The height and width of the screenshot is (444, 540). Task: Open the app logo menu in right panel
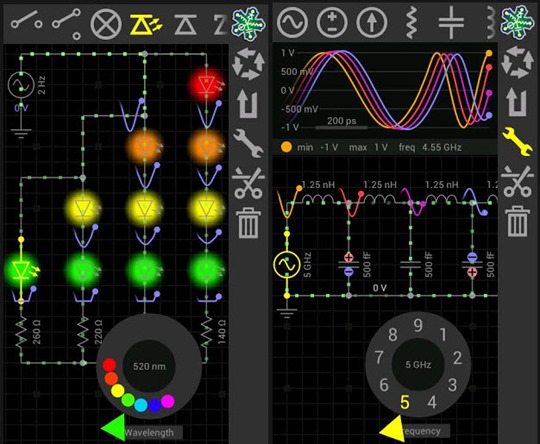pyautogui.click(x=518, y=23)
